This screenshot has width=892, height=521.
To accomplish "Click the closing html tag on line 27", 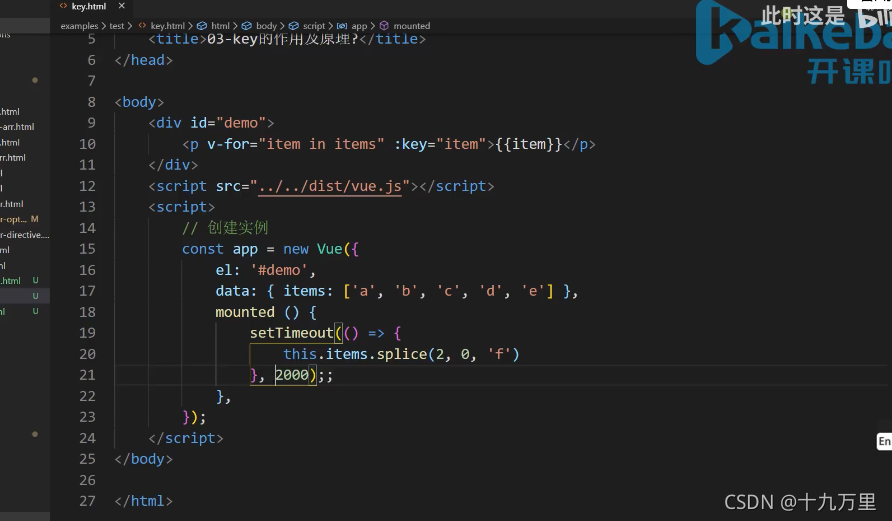I will click(x=143, y=501).
